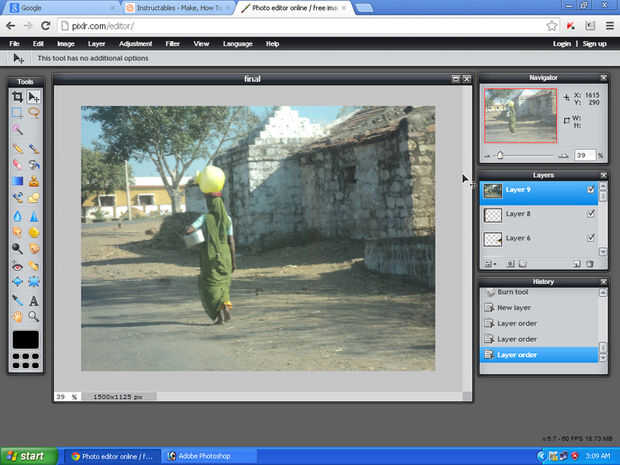The width and height of the screenshot is (620, 465).
Task: Select the Move tool
Action: (34, 97)
